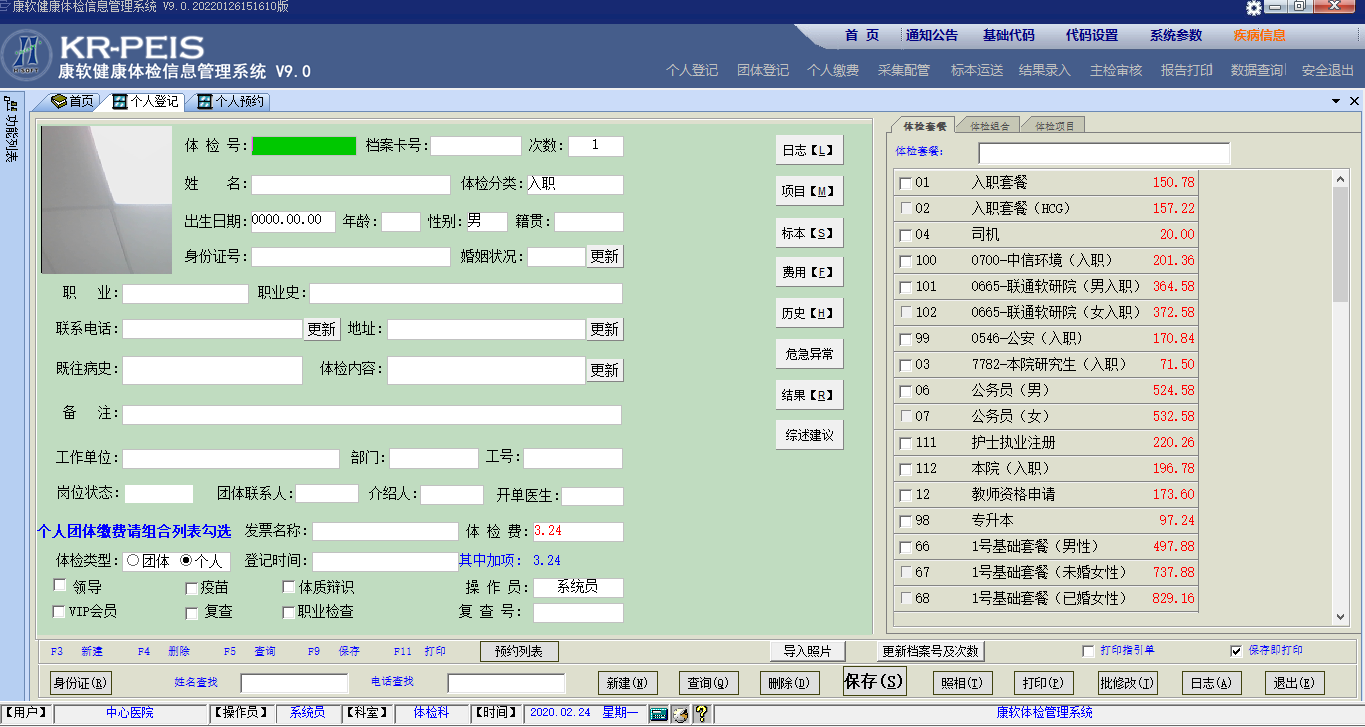
Task: Click the gear settings icon in title bar
Action: [1254, 8]
